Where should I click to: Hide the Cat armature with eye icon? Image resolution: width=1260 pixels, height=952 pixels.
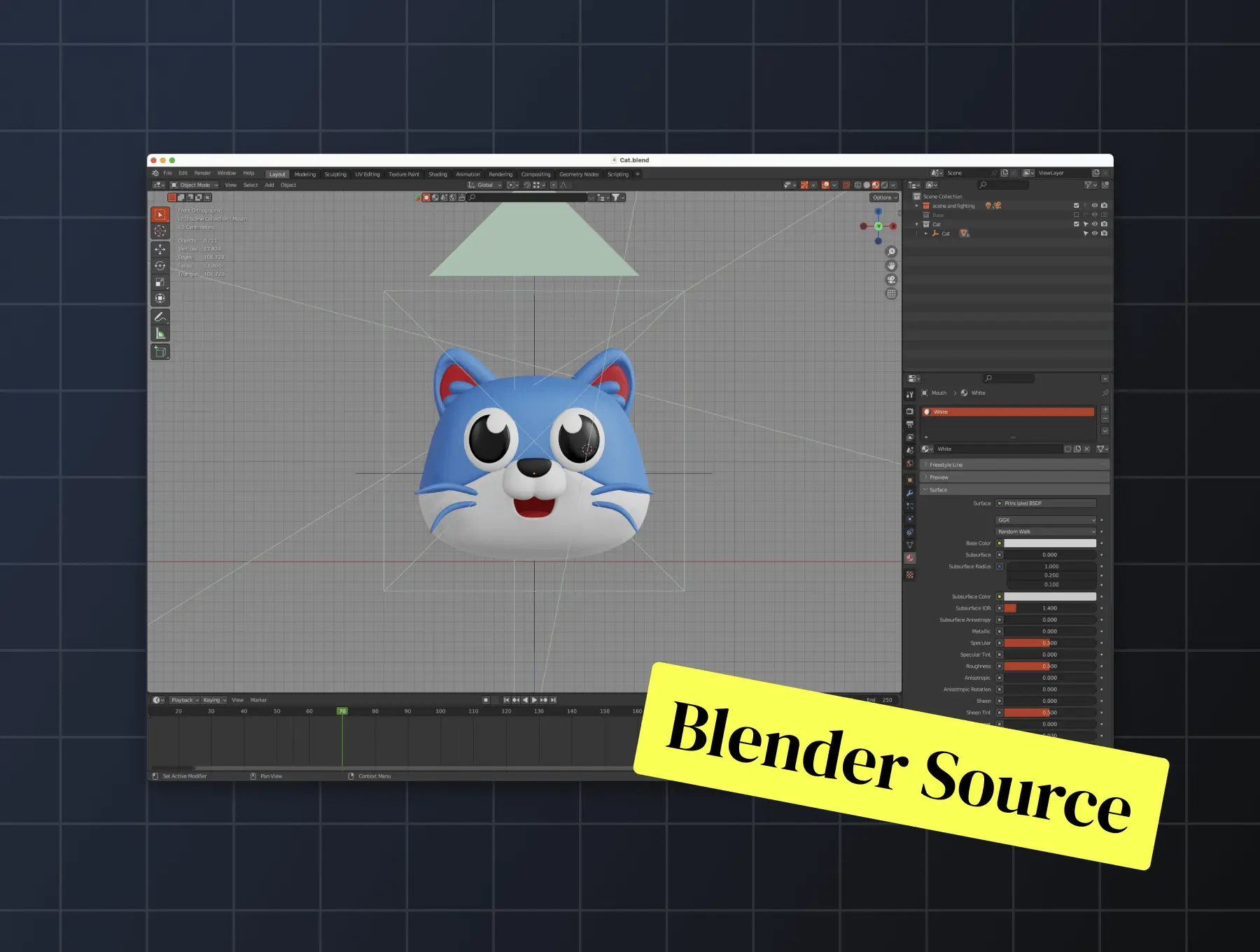point(1095,234)
